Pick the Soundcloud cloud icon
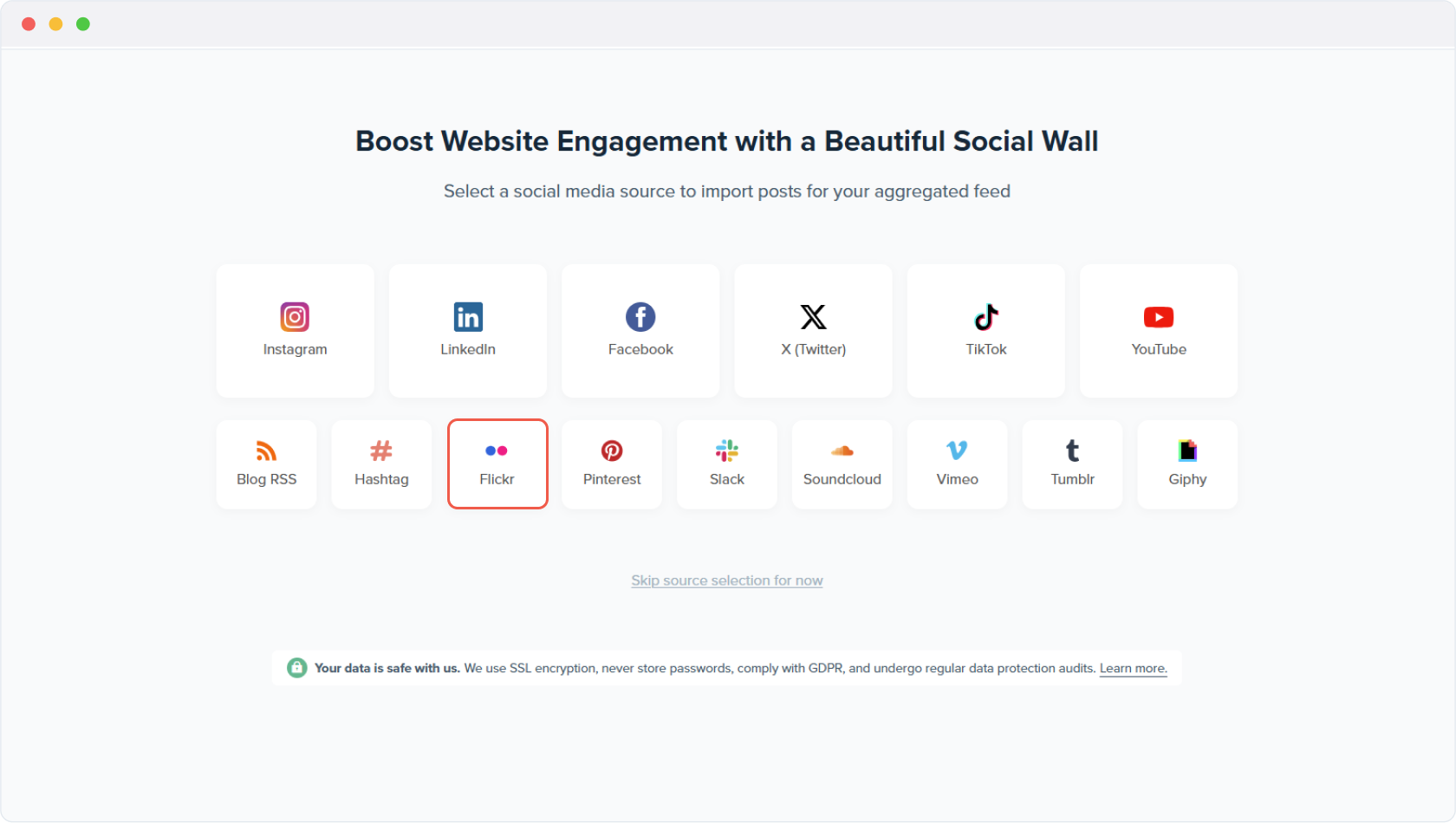1456x823 pixels. [x=842, y=450]
